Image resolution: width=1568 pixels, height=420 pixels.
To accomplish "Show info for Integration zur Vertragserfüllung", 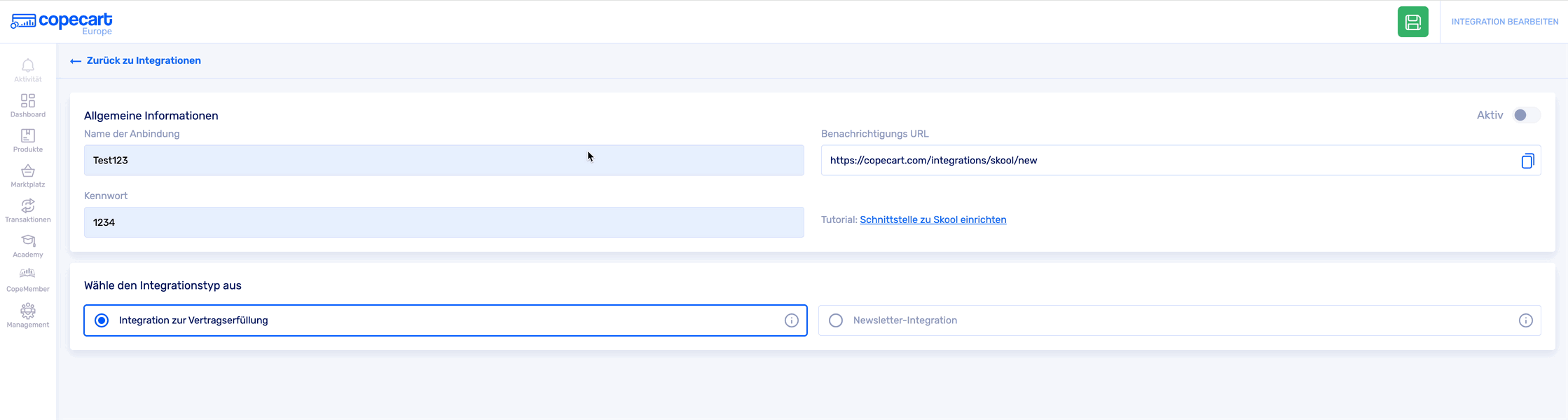I will click(791, 320).
